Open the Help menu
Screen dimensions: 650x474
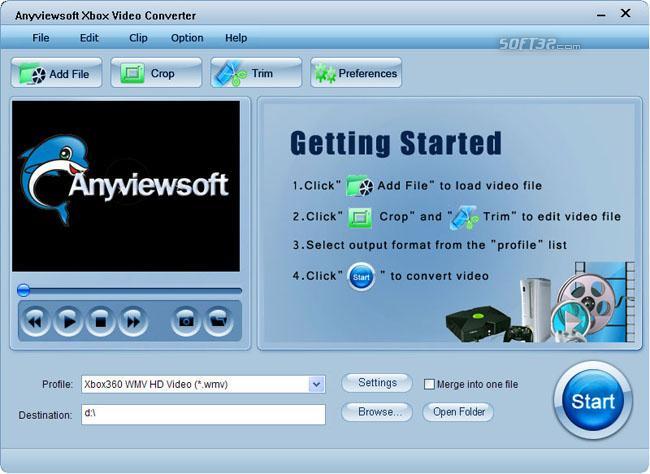tap(236, 38)
